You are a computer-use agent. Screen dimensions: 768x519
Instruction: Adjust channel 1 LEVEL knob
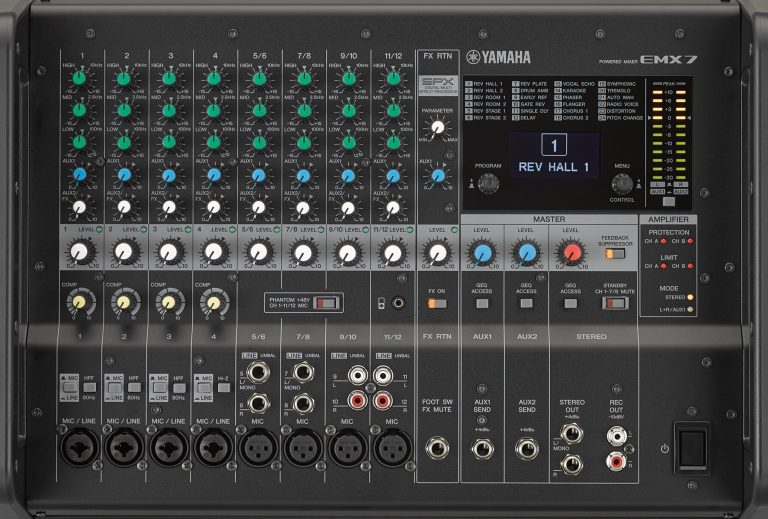click(79, 252)
